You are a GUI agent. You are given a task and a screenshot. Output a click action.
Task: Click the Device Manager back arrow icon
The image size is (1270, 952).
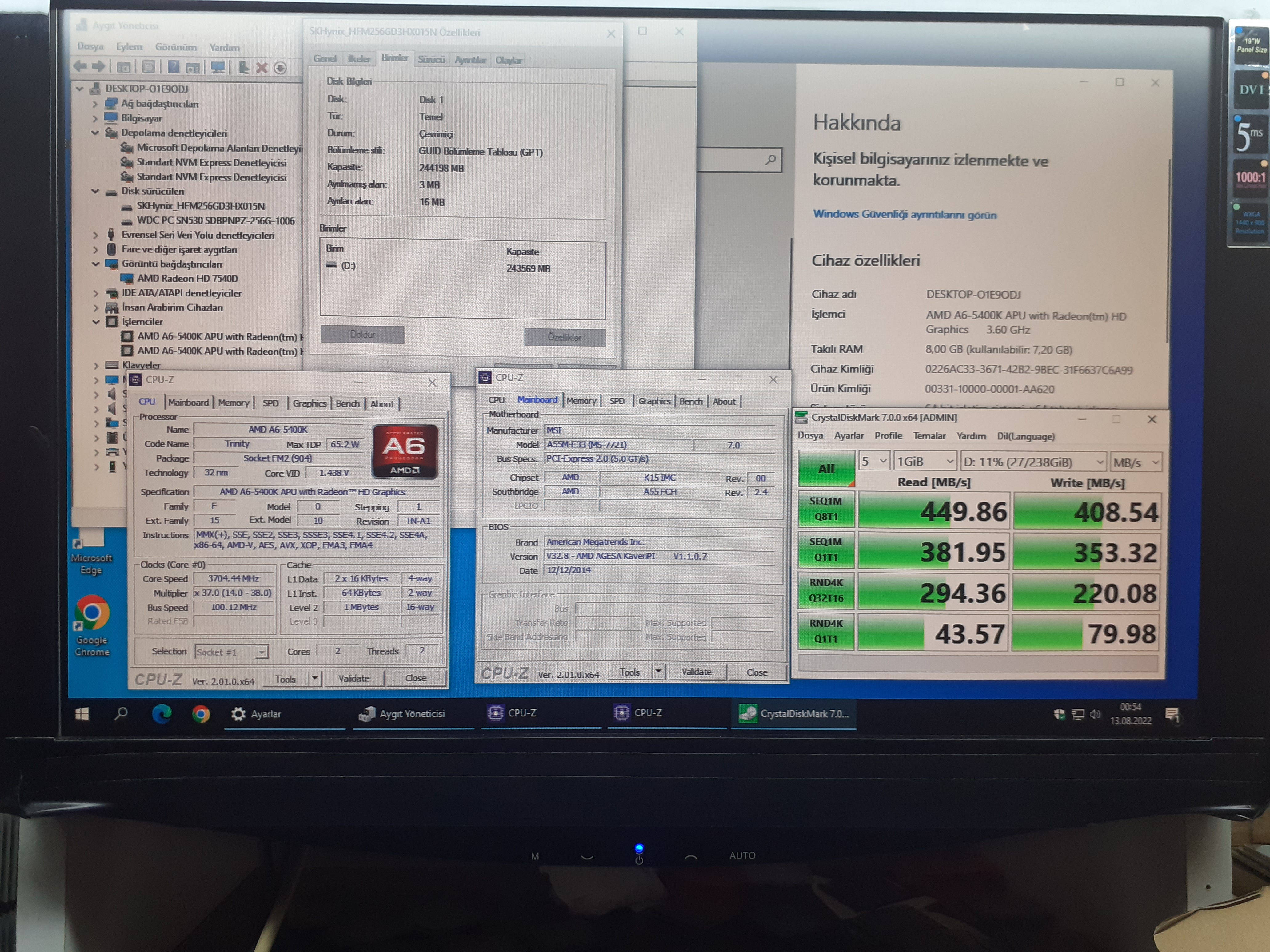click(80, 66)
